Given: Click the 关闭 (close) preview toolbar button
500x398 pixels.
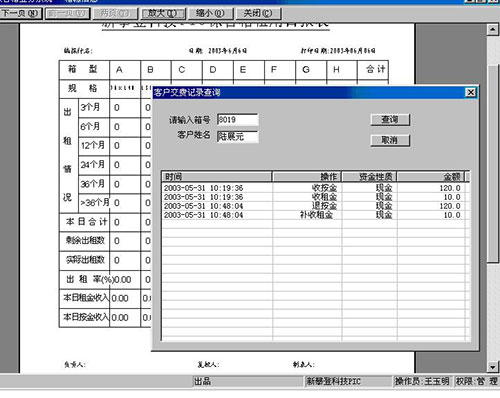Looking at the screenshot, I should point(258,14).
